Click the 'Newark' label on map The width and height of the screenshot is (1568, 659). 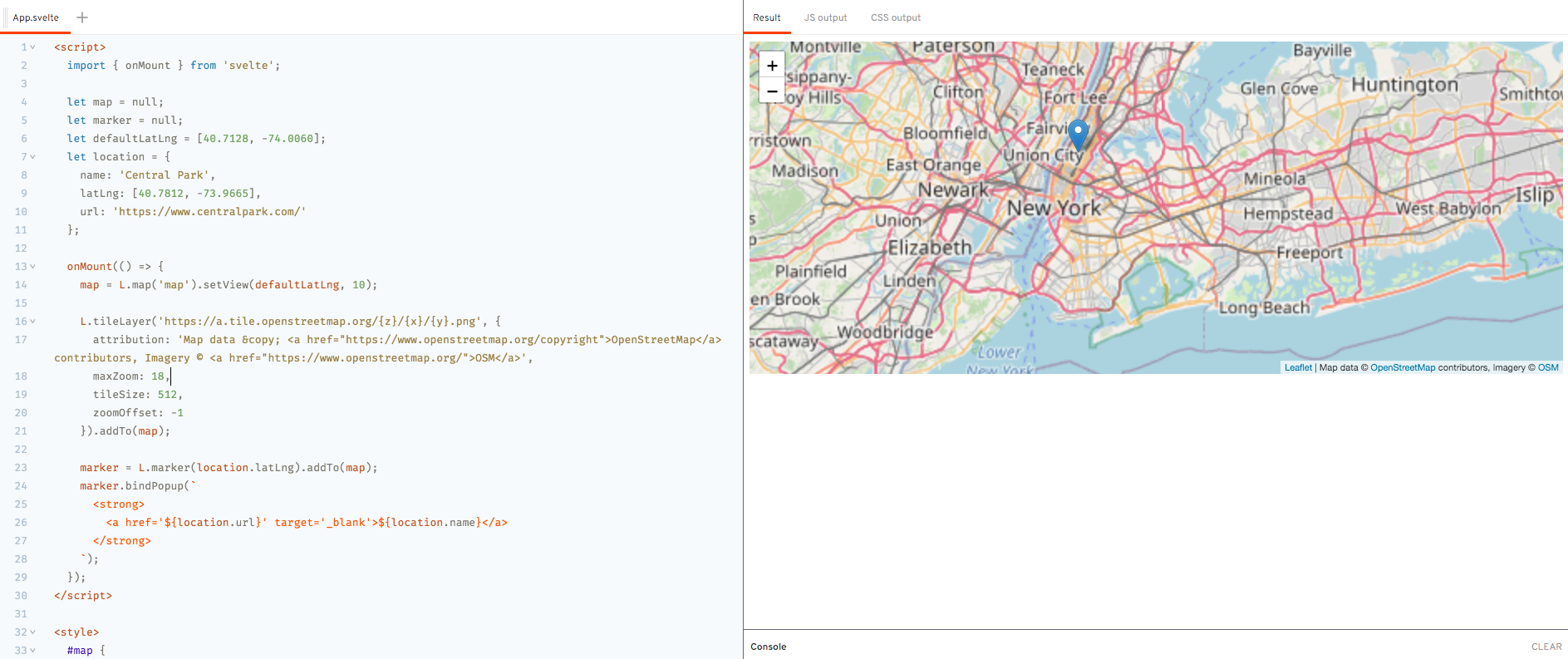pos(953,189)
